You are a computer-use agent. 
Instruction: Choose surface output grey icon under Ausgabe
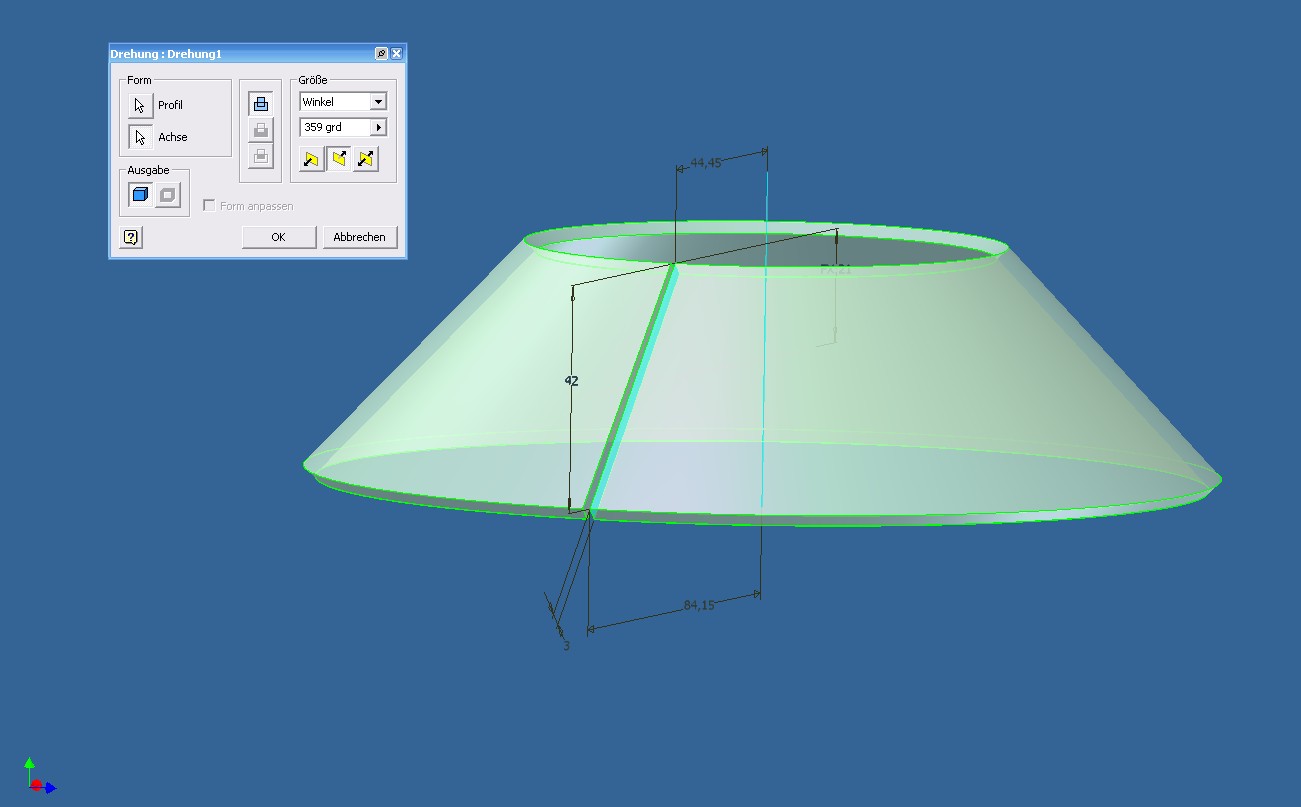[167, 195]
